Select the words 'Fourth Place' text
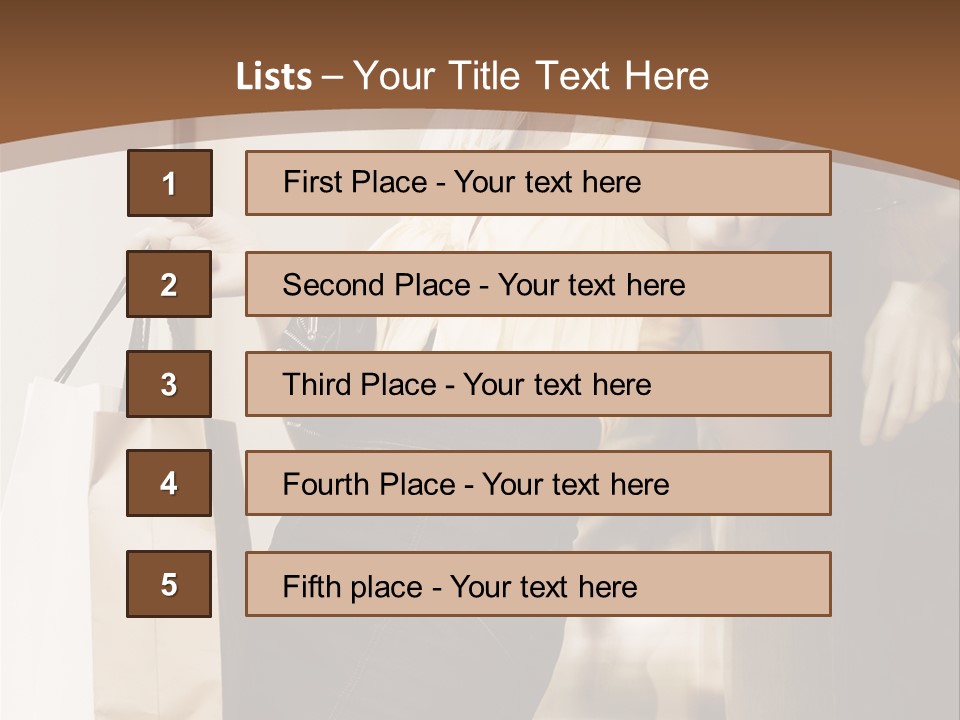 (x=369, y=484)
